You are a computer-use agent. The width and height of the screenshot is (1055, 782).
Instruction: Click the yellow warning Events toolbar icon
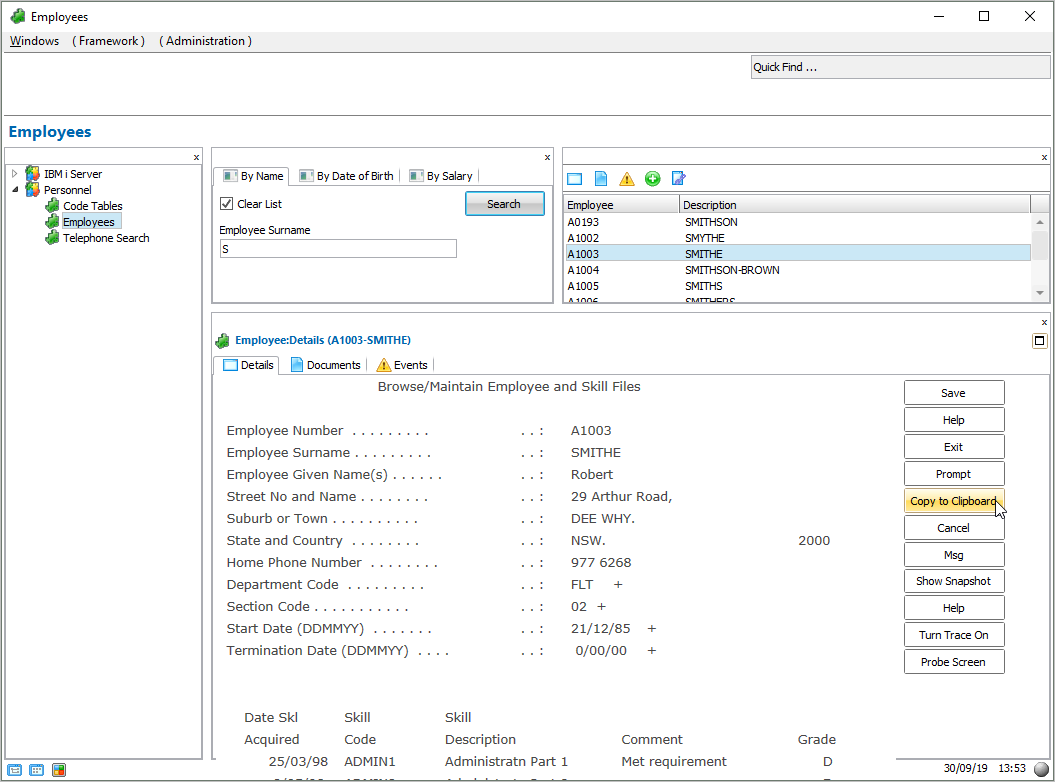627,179
